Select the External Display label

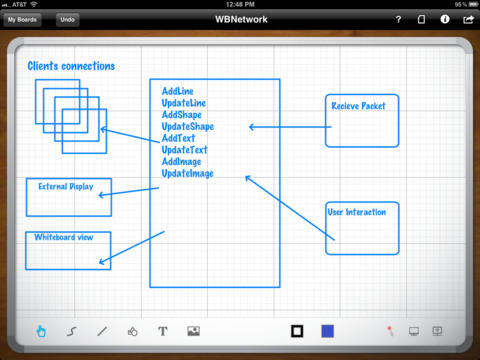pyautogui.click(x=66, y=187)
